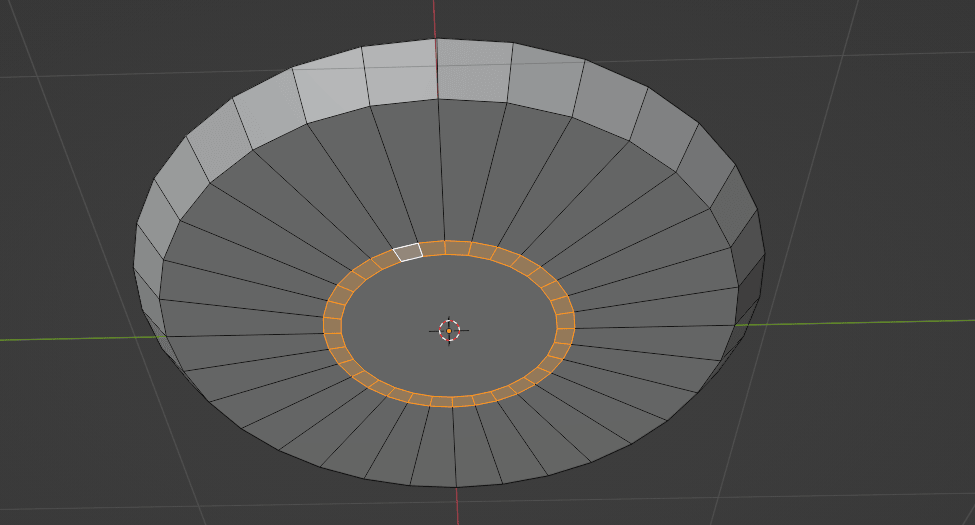Click empty viewport background in the top-left corner
The height and width of the screenshot is (525, 975).
tap(40, 30)
